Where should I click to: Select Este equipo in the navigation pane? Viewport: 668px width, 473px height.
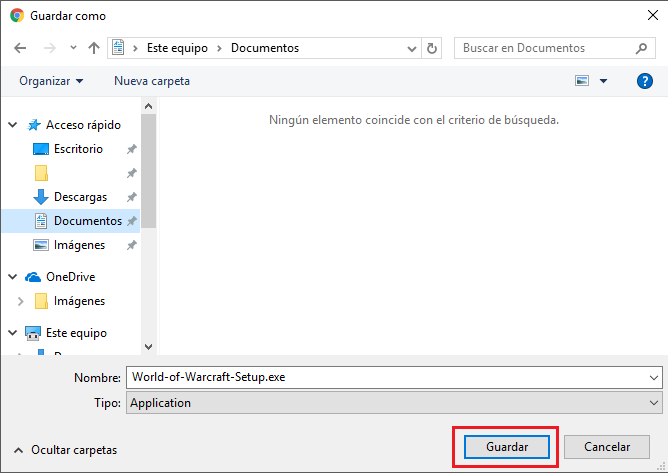click(76, 333)
